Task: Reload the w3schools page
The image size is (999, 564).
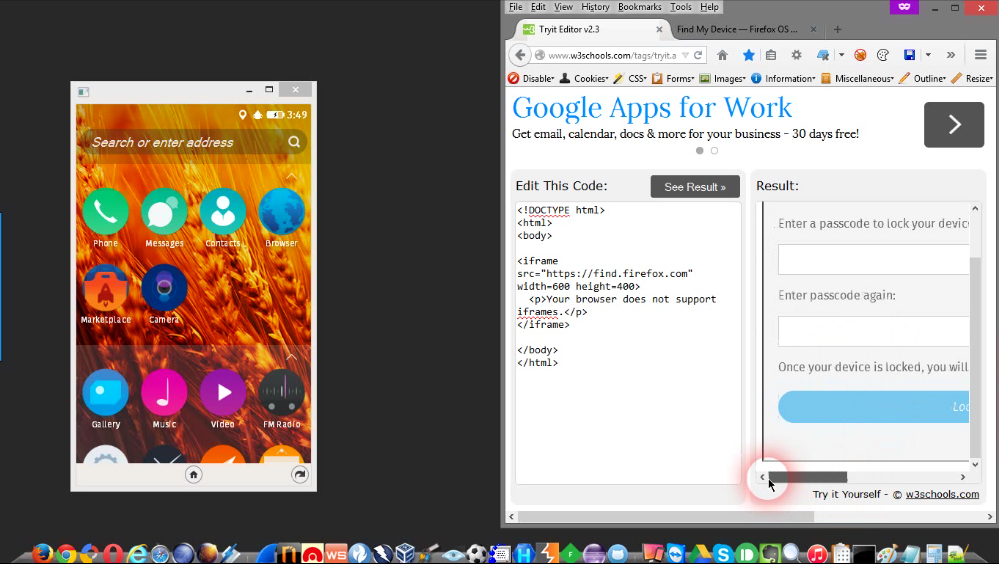Action: pos(698,55)
